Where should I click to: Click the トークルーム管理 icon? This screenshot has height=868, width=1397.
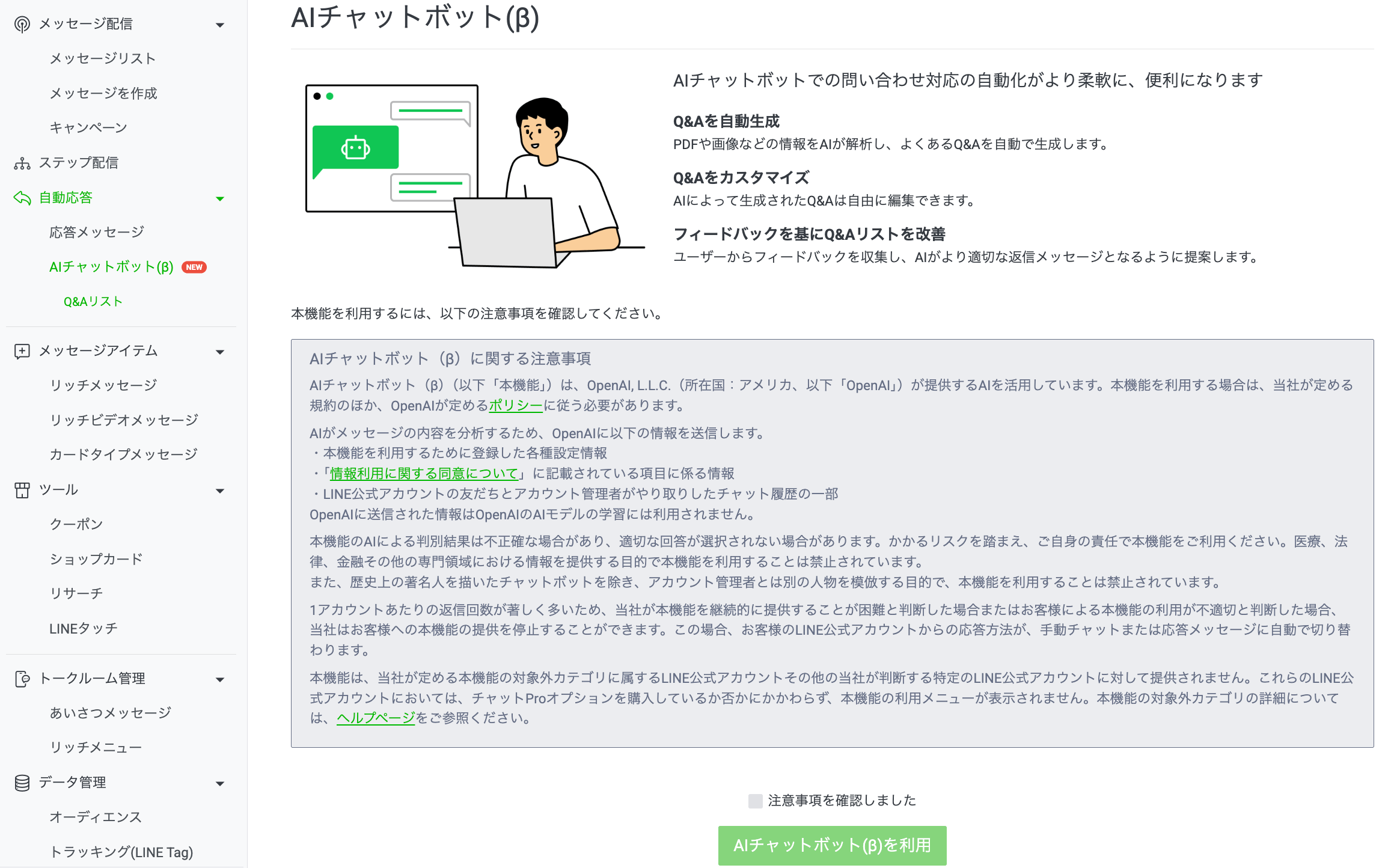pyautogui.click(x=22, y=679)
